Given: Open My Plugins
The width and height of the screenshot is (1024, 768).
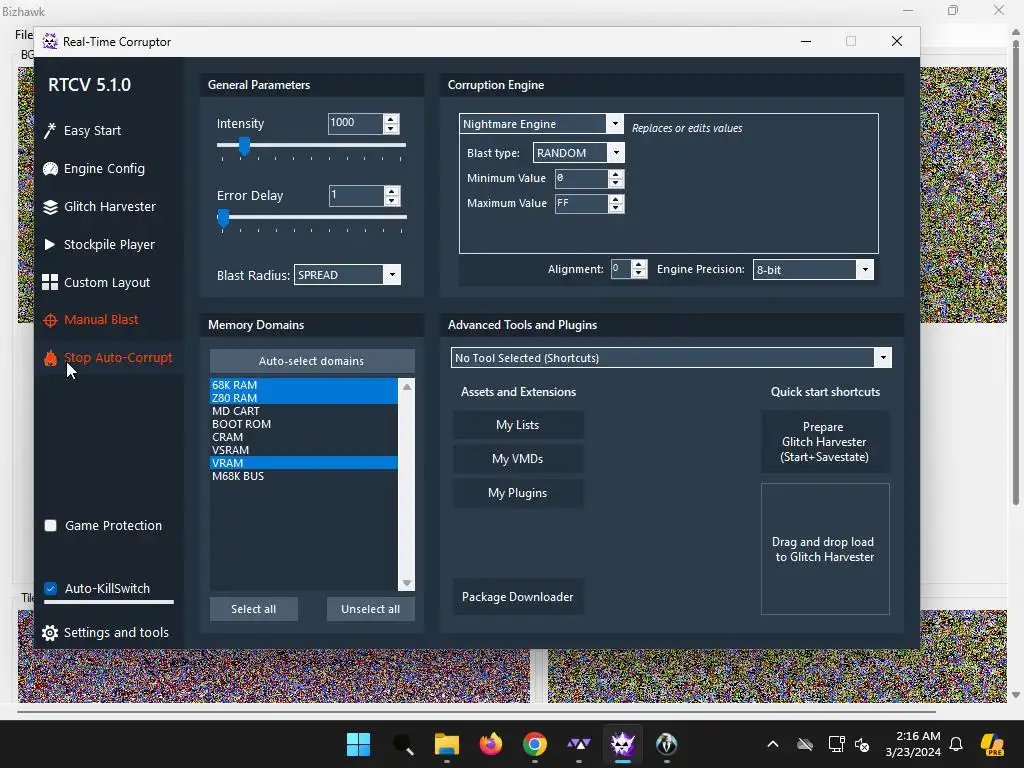Looking at the screenshot, I should pos(517,493).
